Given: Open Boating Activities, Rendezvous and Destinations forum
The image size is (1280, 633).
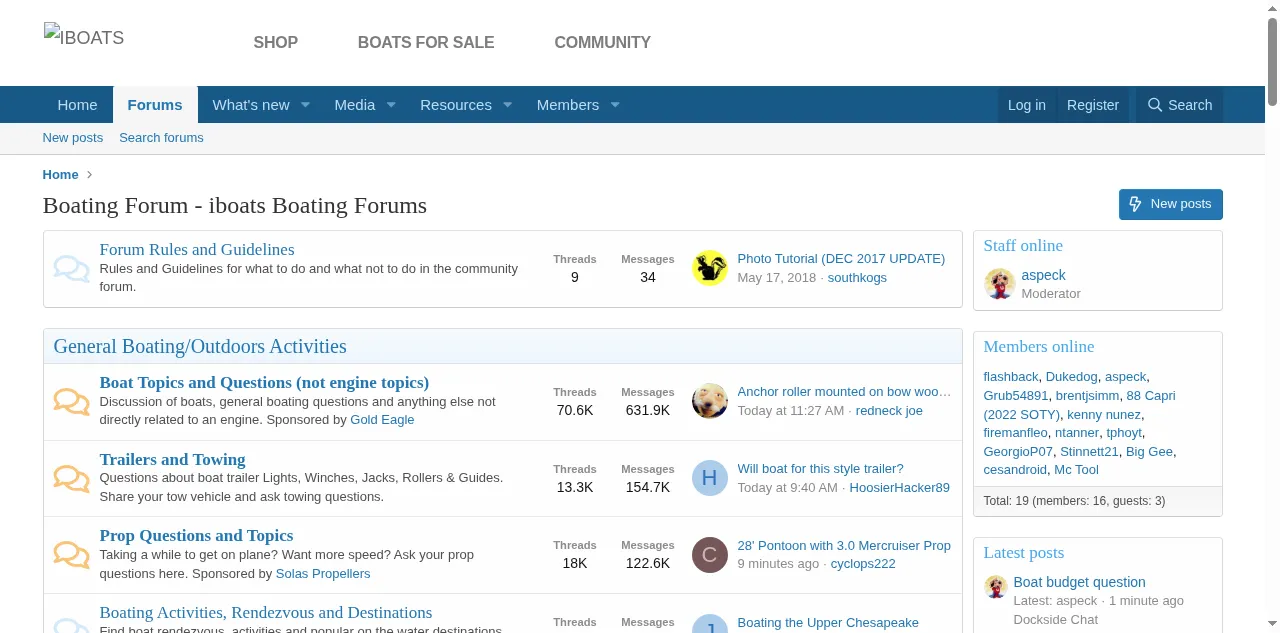Looking at the screenshot, I should tap(266, 613).
